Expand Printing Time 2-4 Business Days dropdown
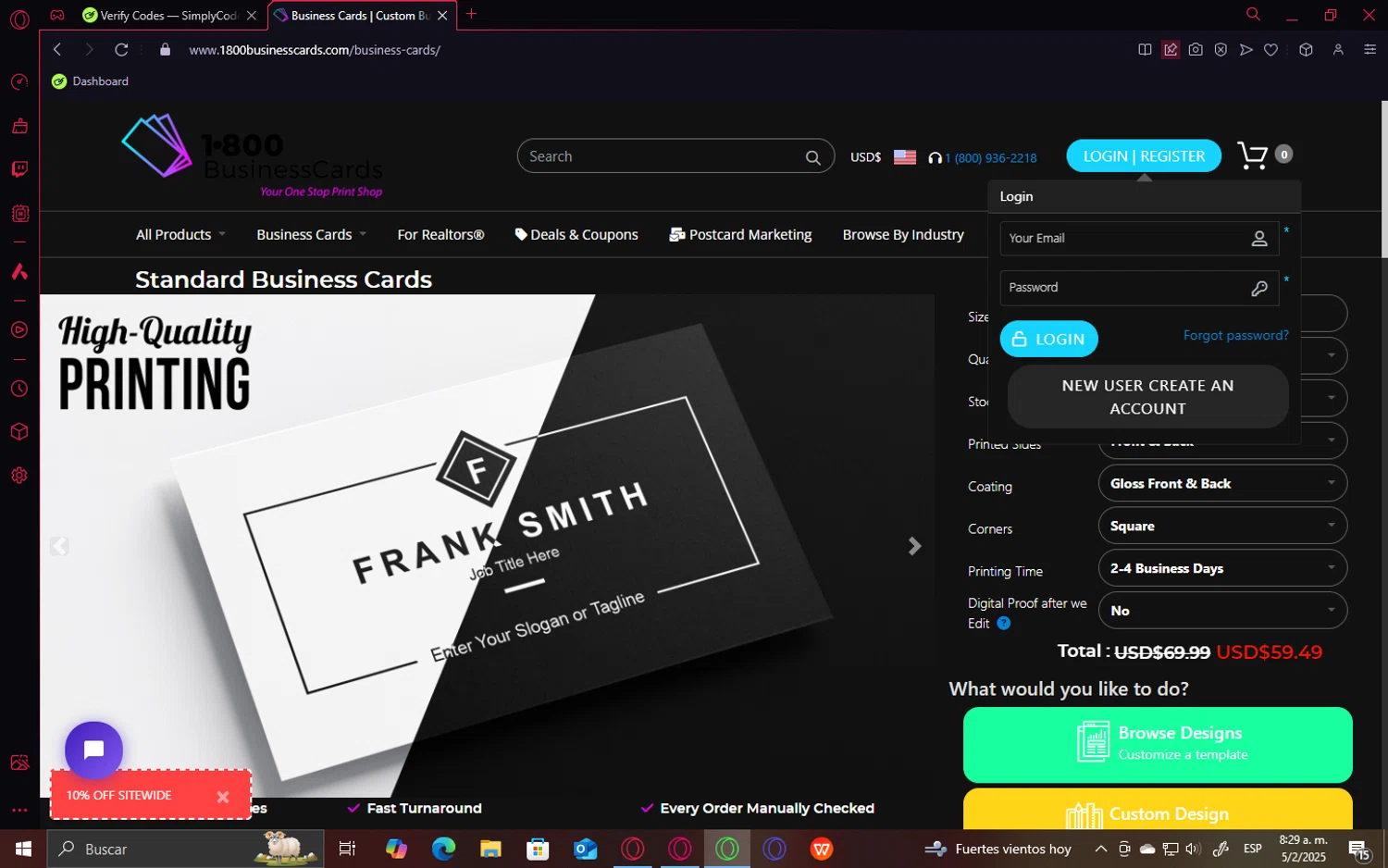 [x=1222, y=568]
